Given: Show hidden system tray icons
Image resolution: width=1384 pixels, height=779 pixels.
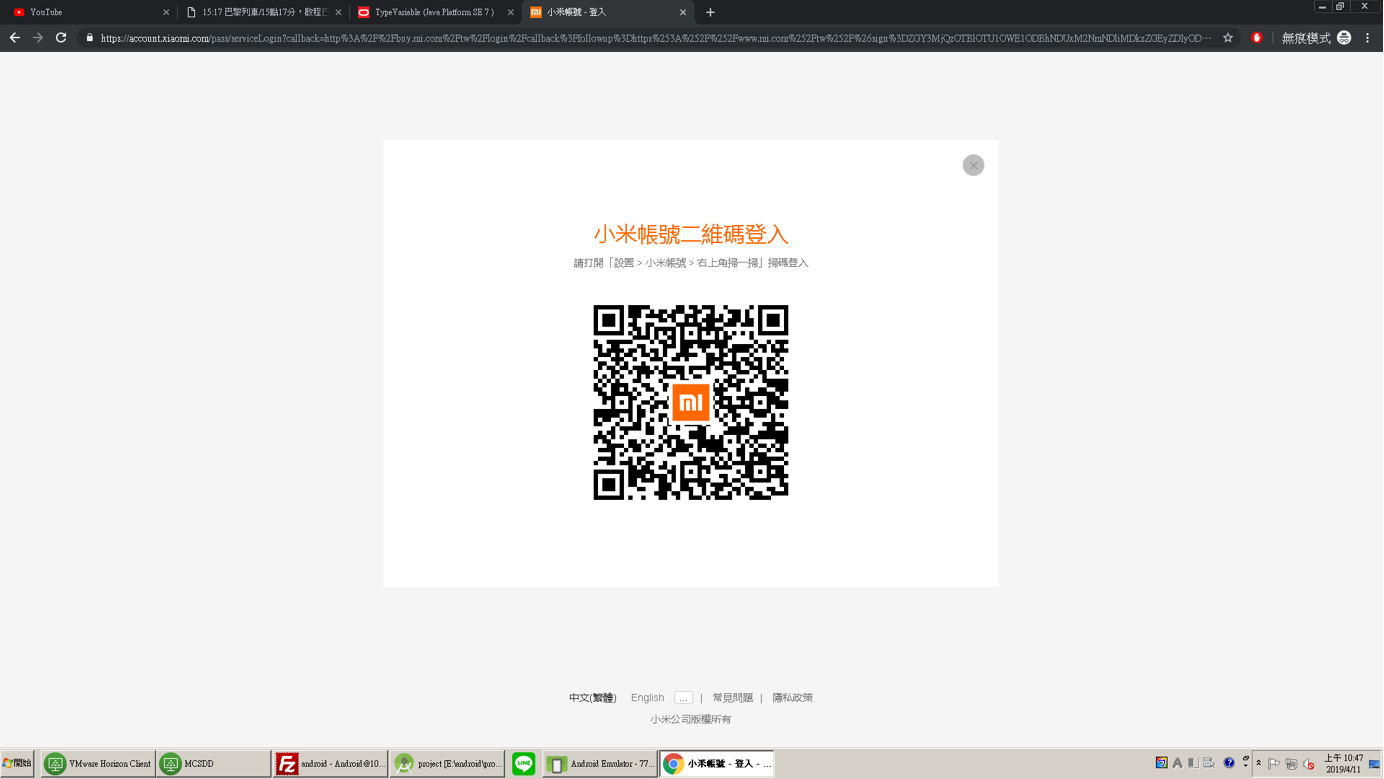Looking at the screenshot, I should [x=1259, y=763].
